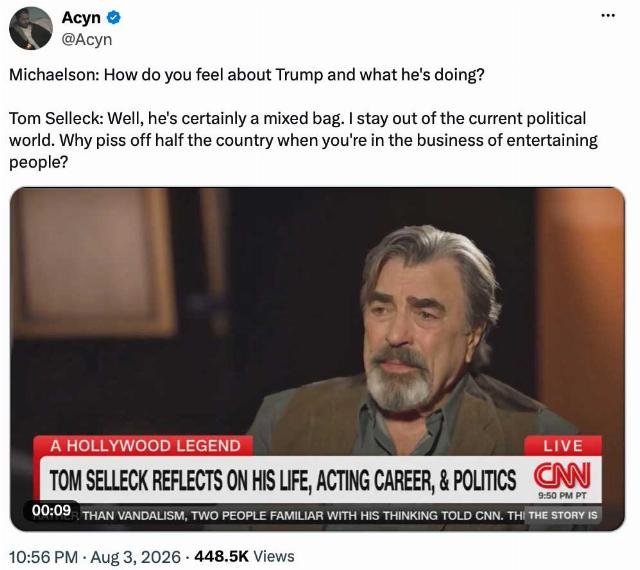Select the Michaelson question text line
The height and width of the screenshot is (570, 640).
[x=247, y=75]
